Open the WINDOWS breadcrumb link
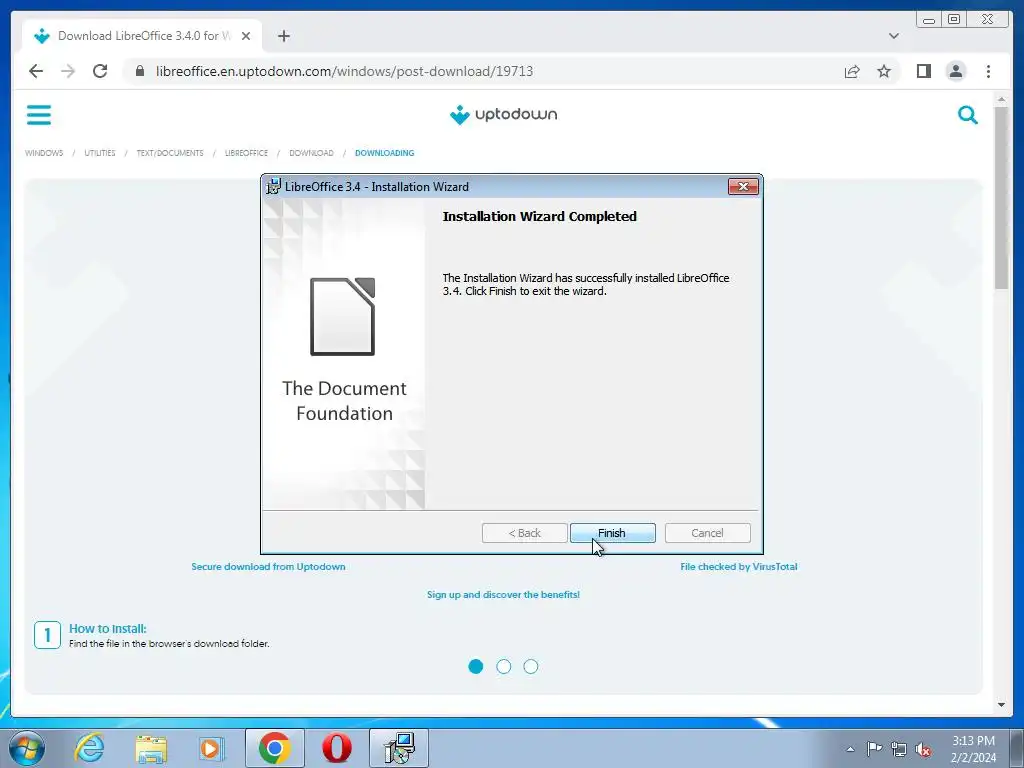The width and height of the screenshot is (1024, 768). coord(44,153)
